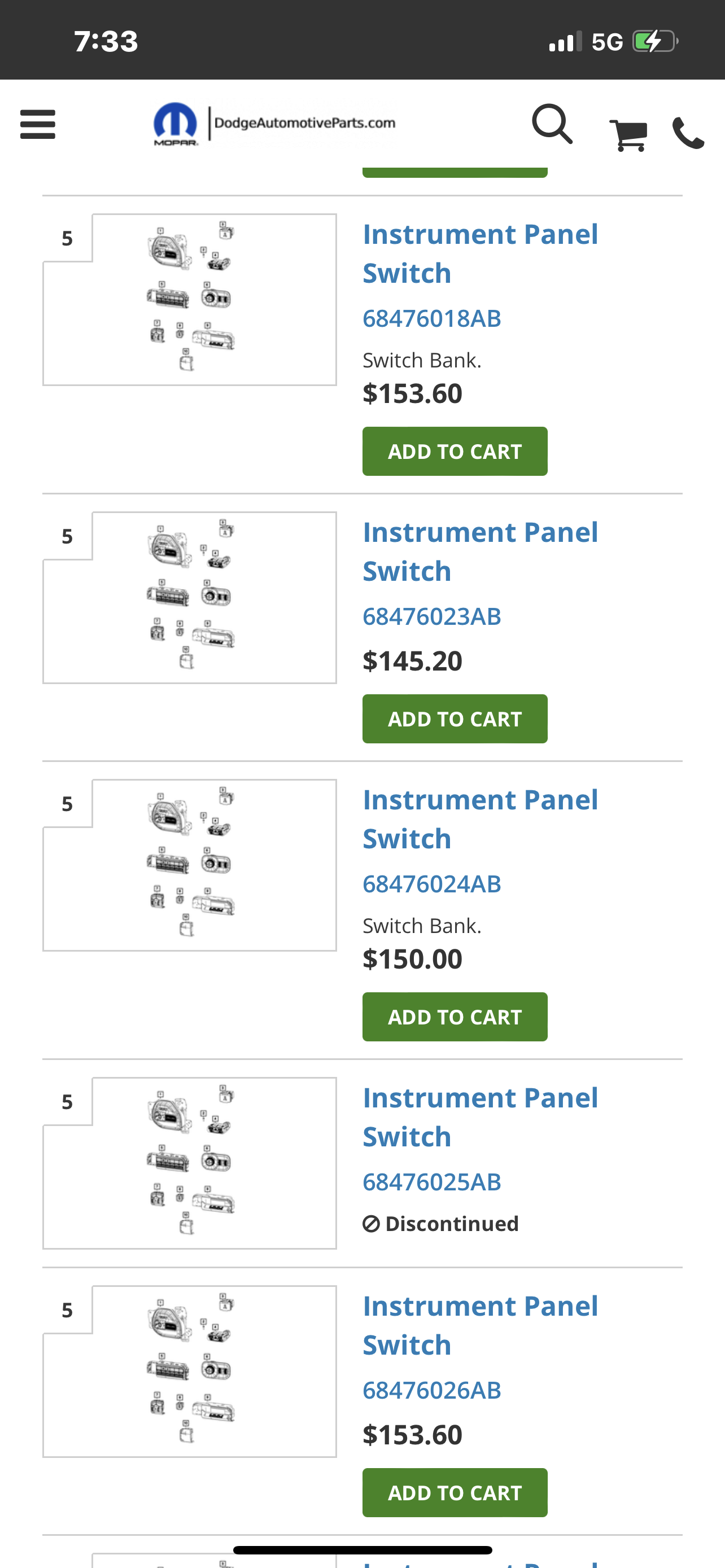Add part 68476018AB to cart
The width and height of the screenshot is (725, 1568).
pos(455,451)
